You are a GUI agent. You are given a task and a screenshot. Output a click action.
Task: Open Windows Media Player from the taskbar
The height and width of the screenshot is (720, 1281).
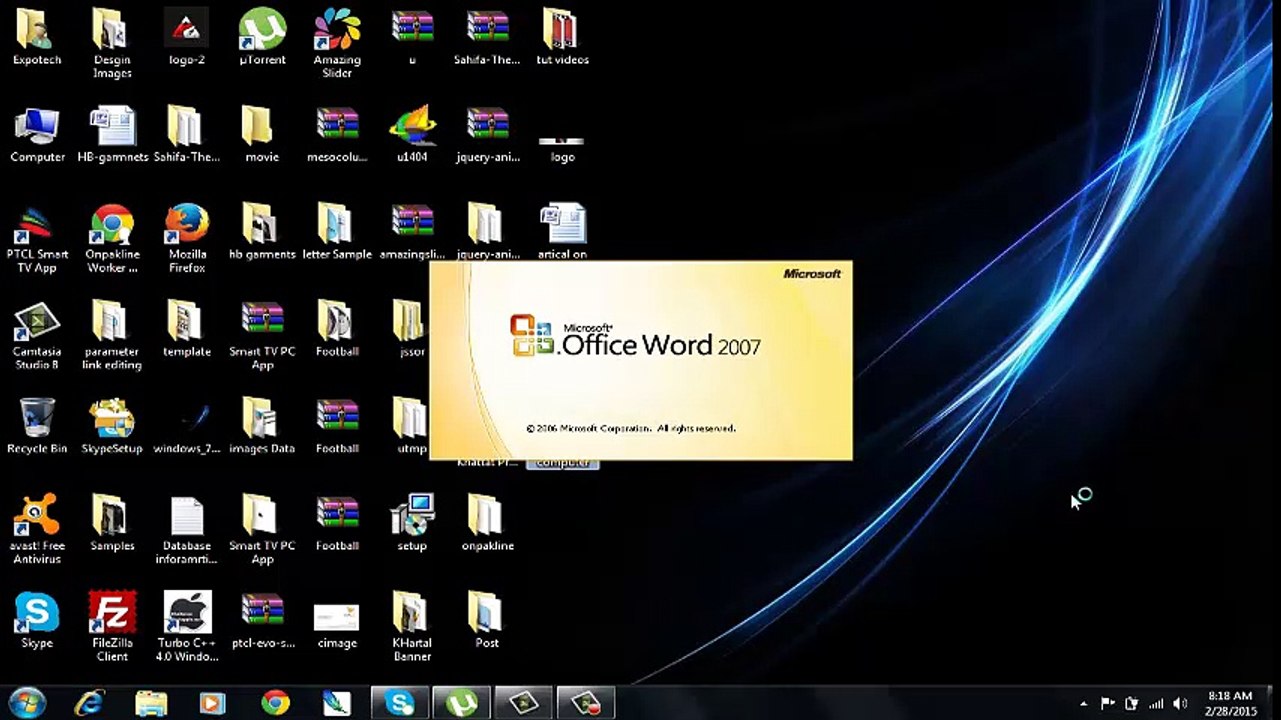click(x=213, y=703)
